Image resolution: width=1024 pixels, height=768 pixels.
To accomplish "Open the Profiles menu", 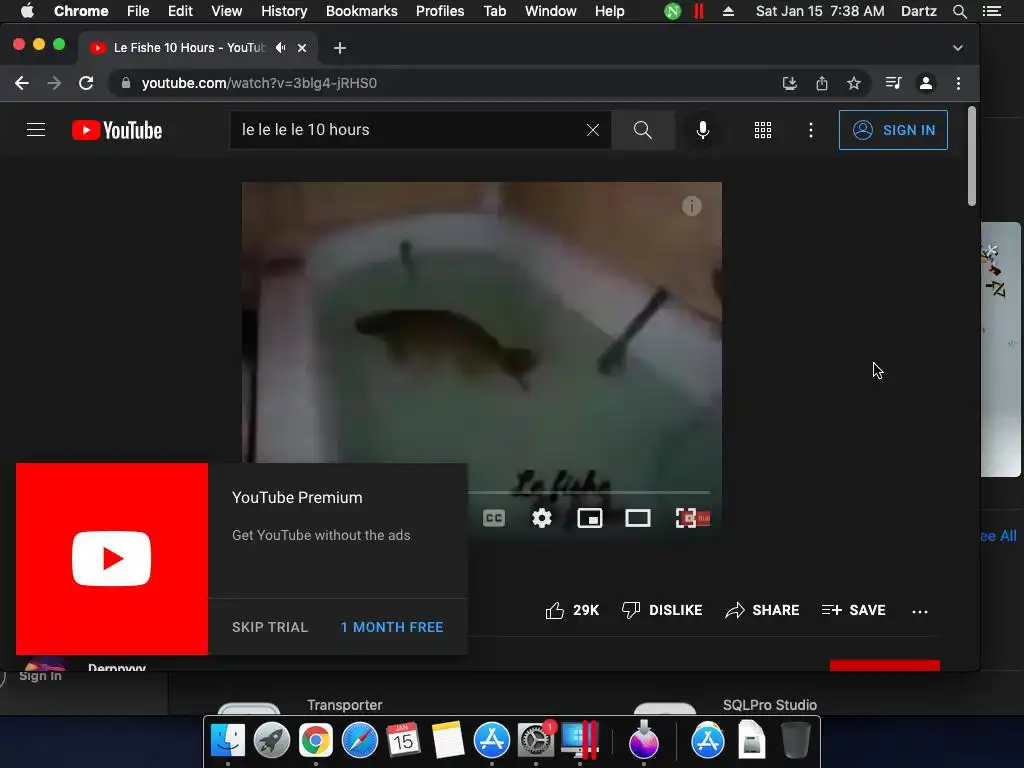I will tap(440, 11).
